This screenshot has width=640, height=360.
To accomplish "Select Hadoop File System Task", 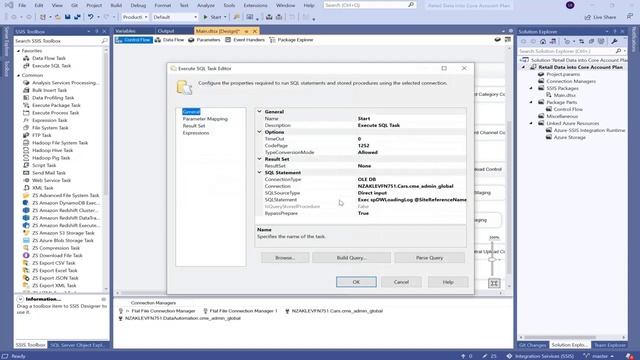I will coord(60,143).
